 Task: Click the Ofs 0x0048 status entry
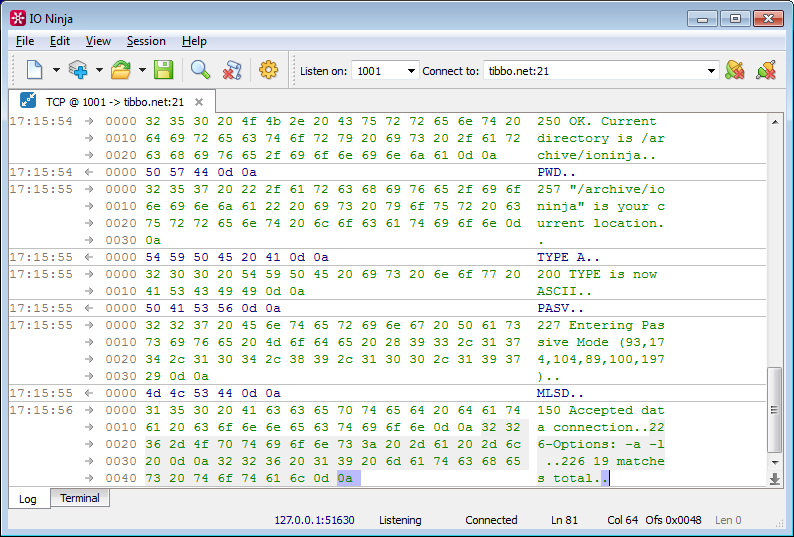[673, 520]
